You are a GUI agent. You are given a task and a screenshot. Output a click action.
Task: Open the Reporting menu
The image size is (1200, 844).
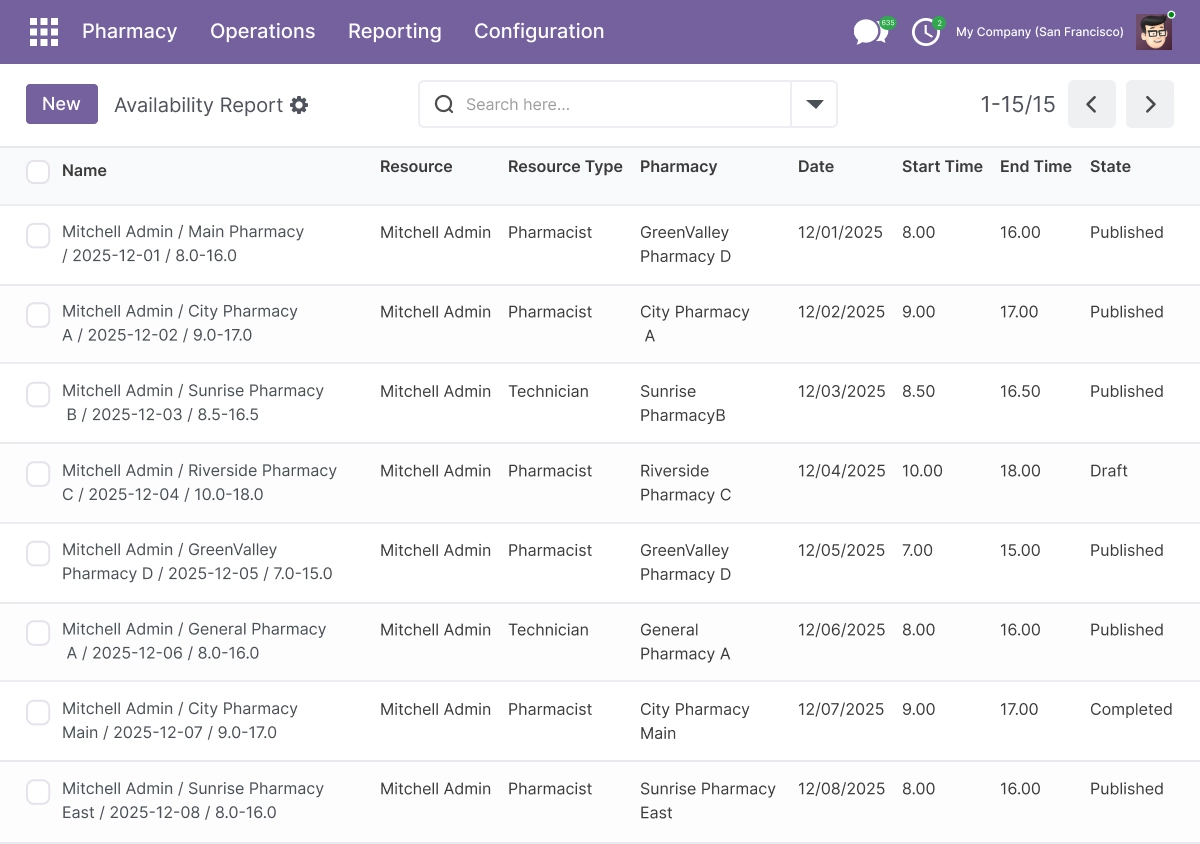[x=395, y=32]
